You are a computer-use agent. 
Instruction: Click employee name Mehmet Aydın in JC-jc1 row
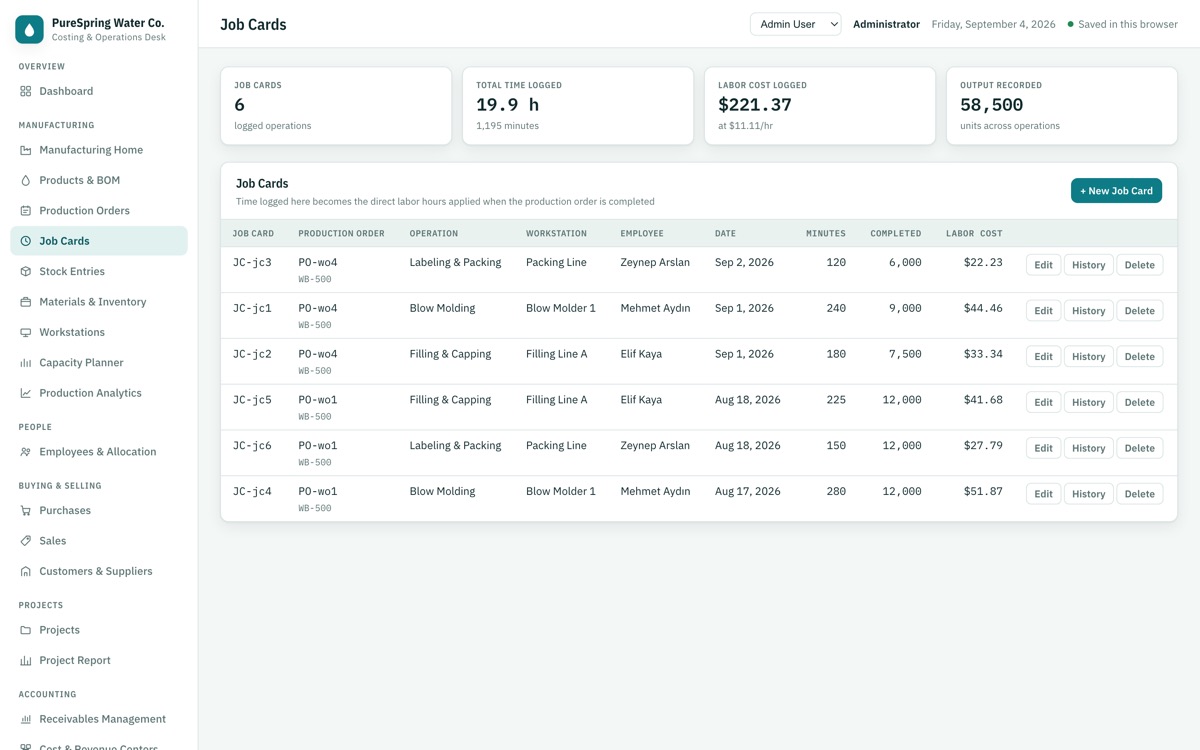click(655, 308)
